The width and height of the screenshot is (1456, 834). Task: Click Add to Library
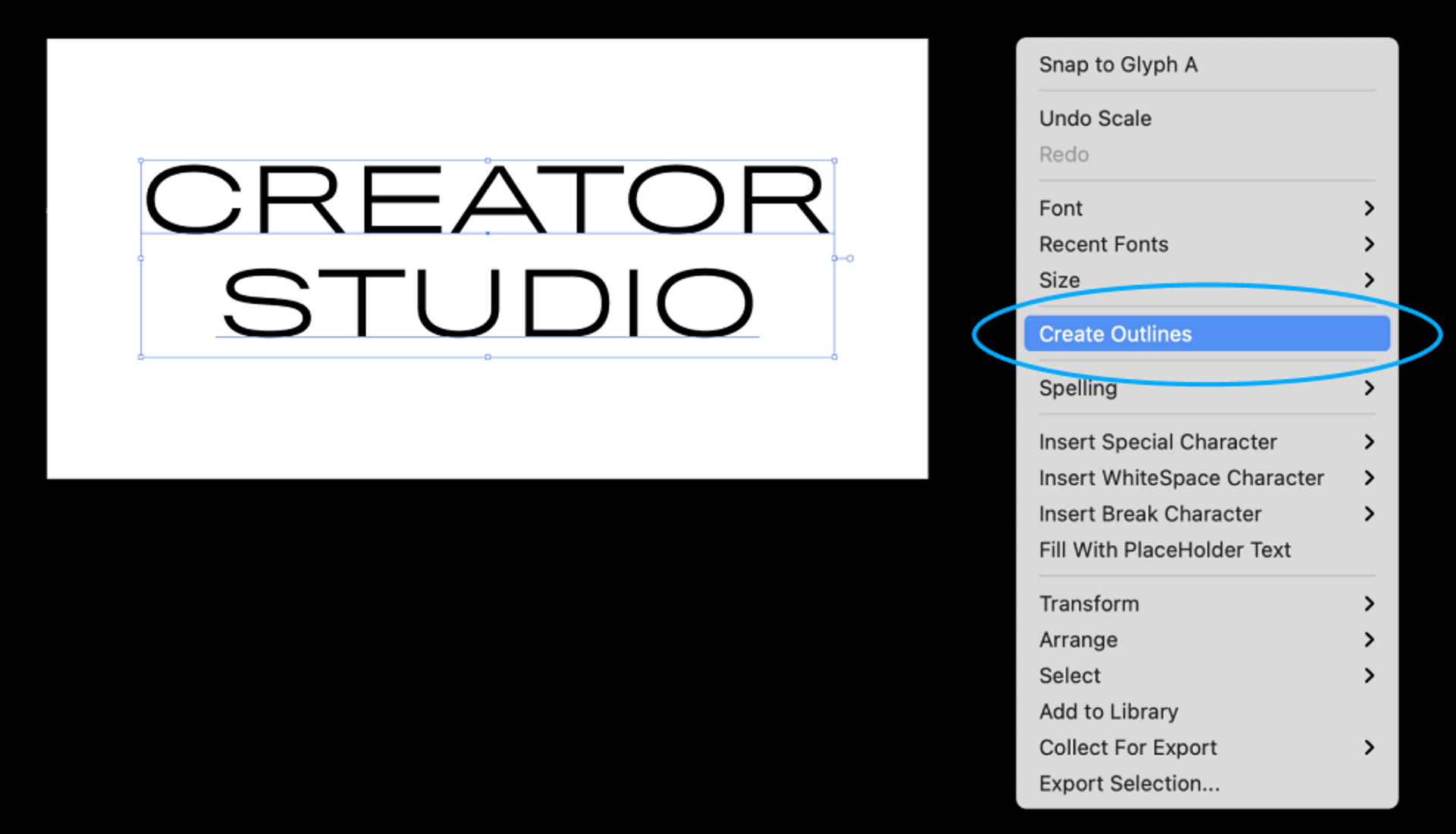(1108, 711)
